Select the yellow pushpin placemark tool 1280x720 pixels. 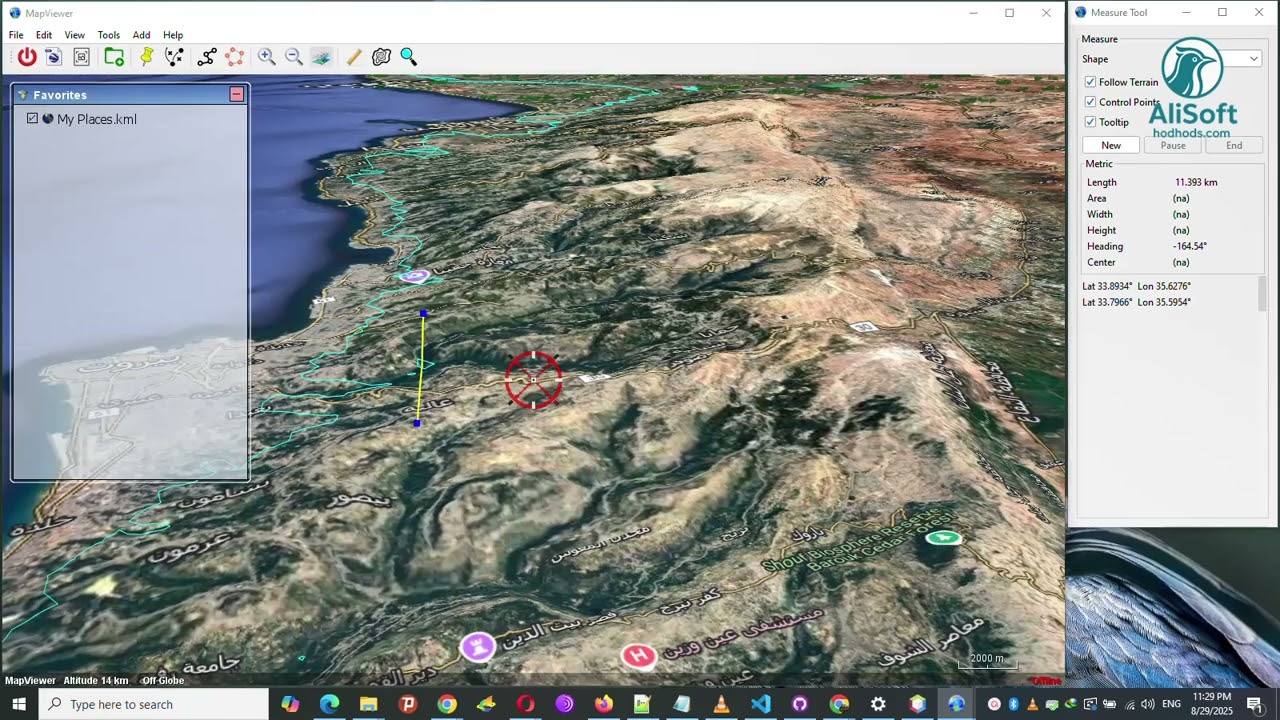point(147,57)
